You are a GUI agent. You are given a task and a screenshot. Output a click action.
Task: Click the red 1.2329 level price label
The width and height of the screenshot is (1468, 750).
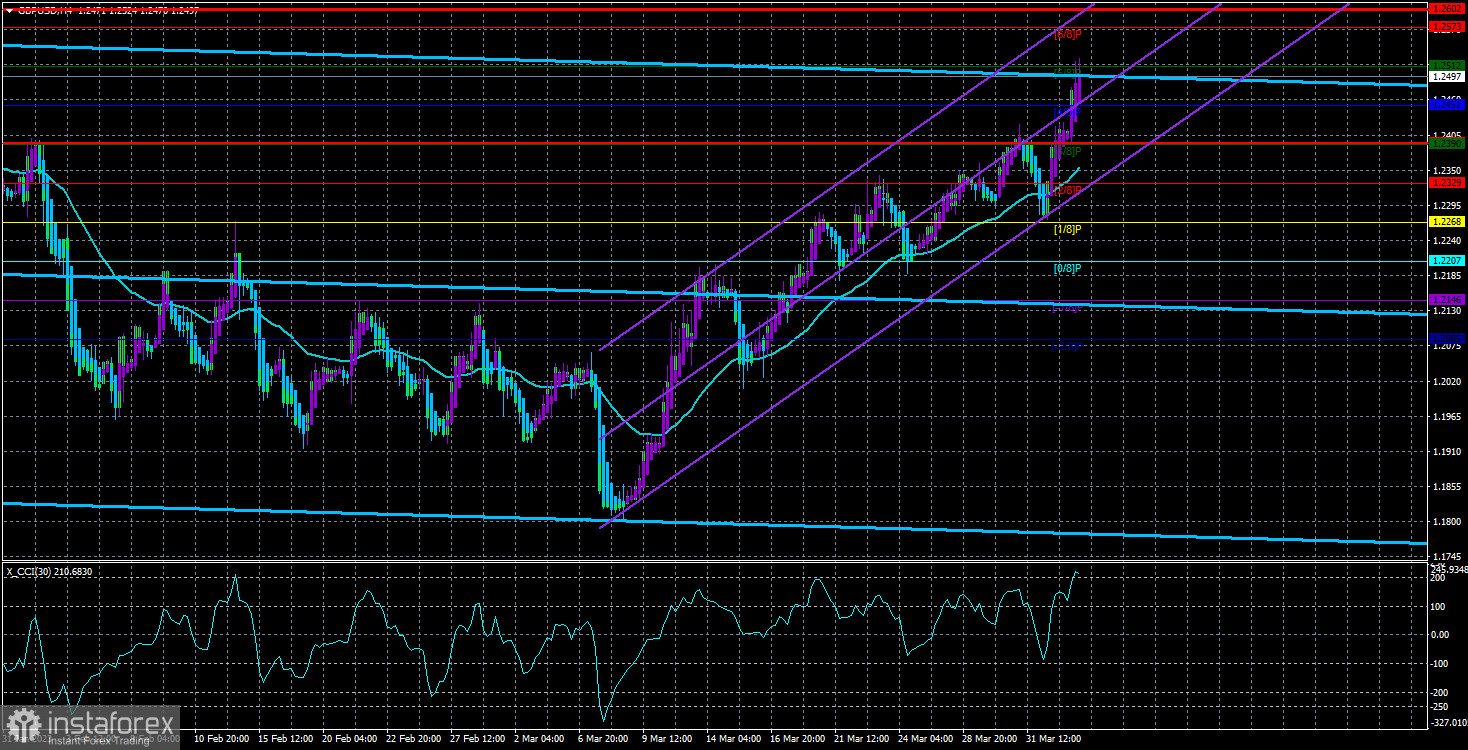point(1447,183)
